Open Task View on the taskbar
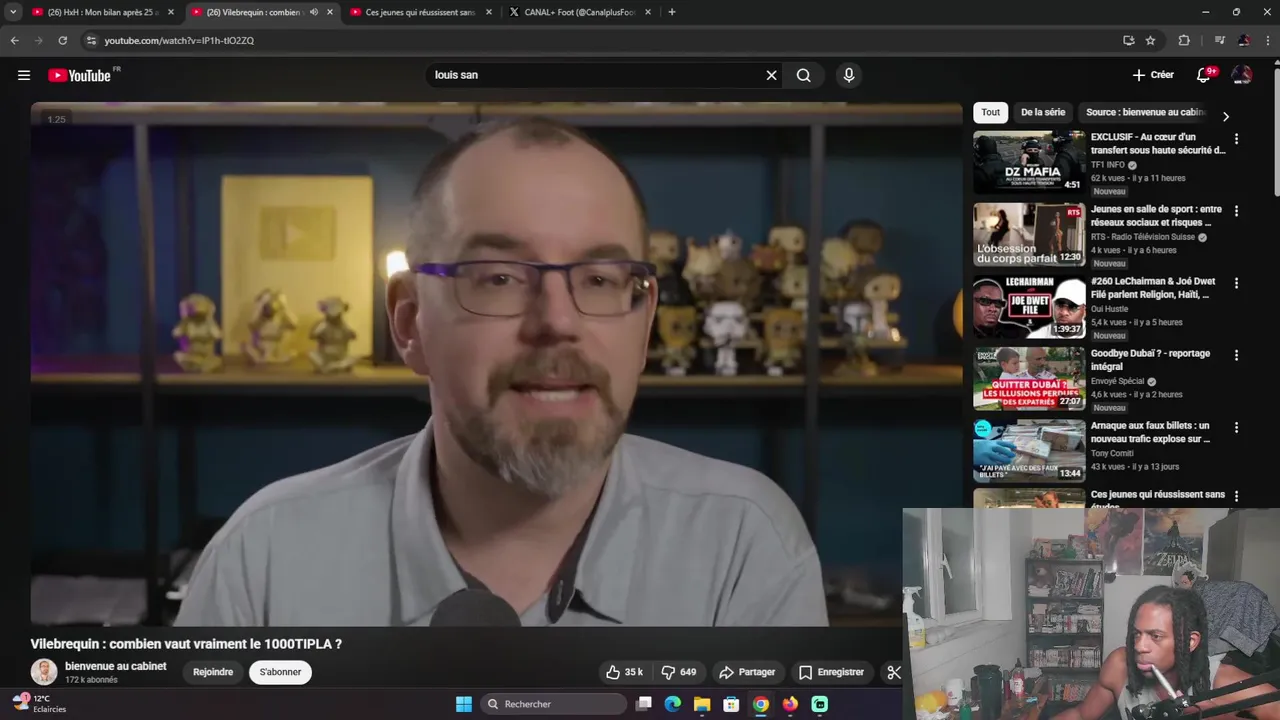Image resolution: width=1280 pixels, height=720 pixels. 644,704
